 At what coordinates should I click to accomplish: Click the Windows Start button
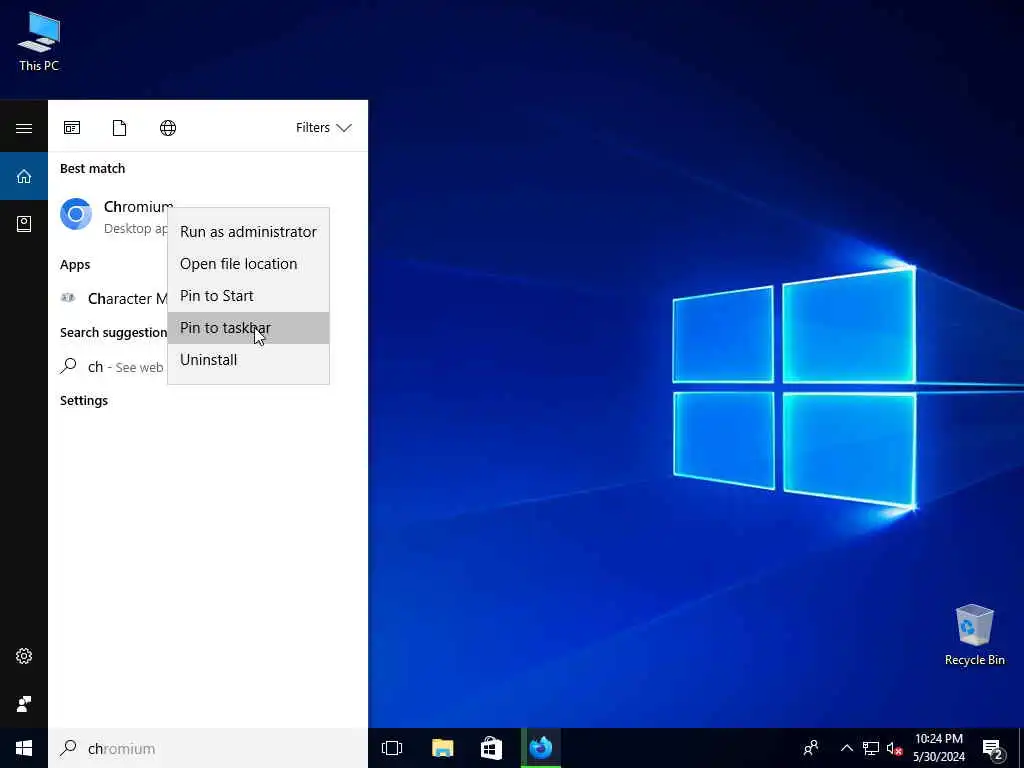click(24, 748)
